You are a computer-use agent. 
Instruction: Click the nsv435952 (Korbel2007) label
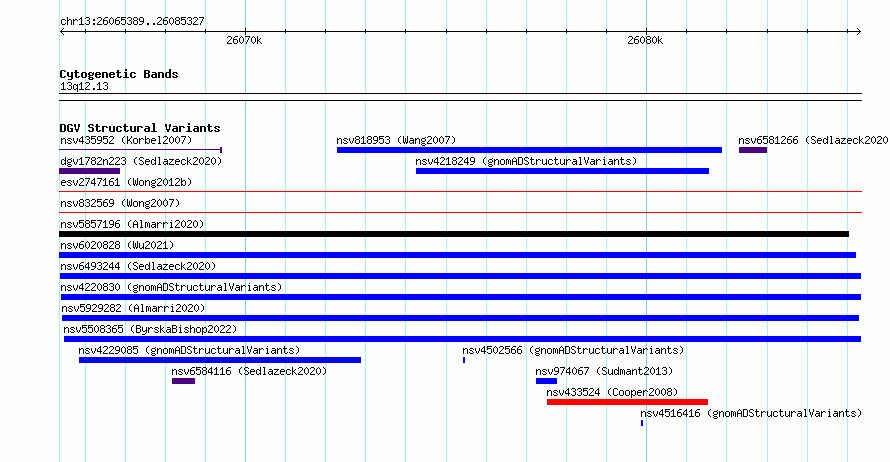point(126,140)
